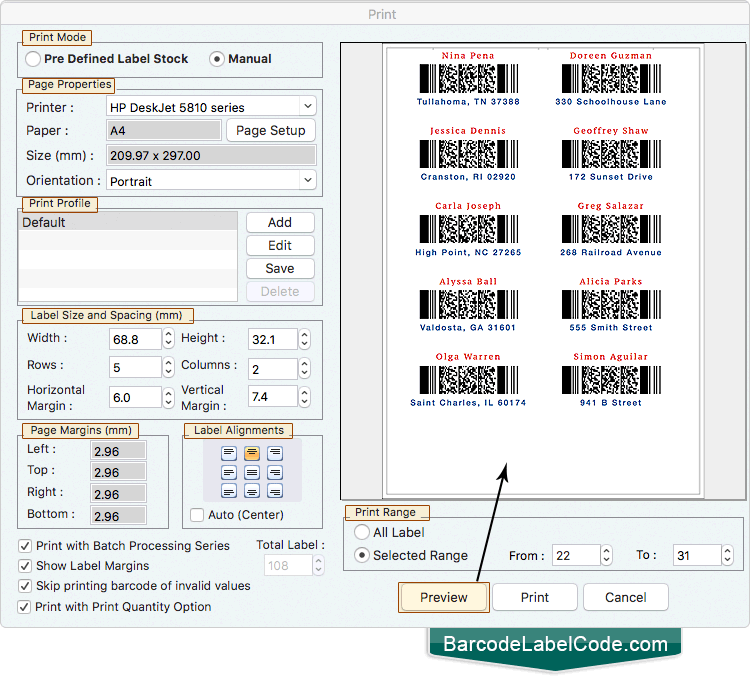Toggle Auto (Center) alignment checkbox
750x676 pixels.
197,515
